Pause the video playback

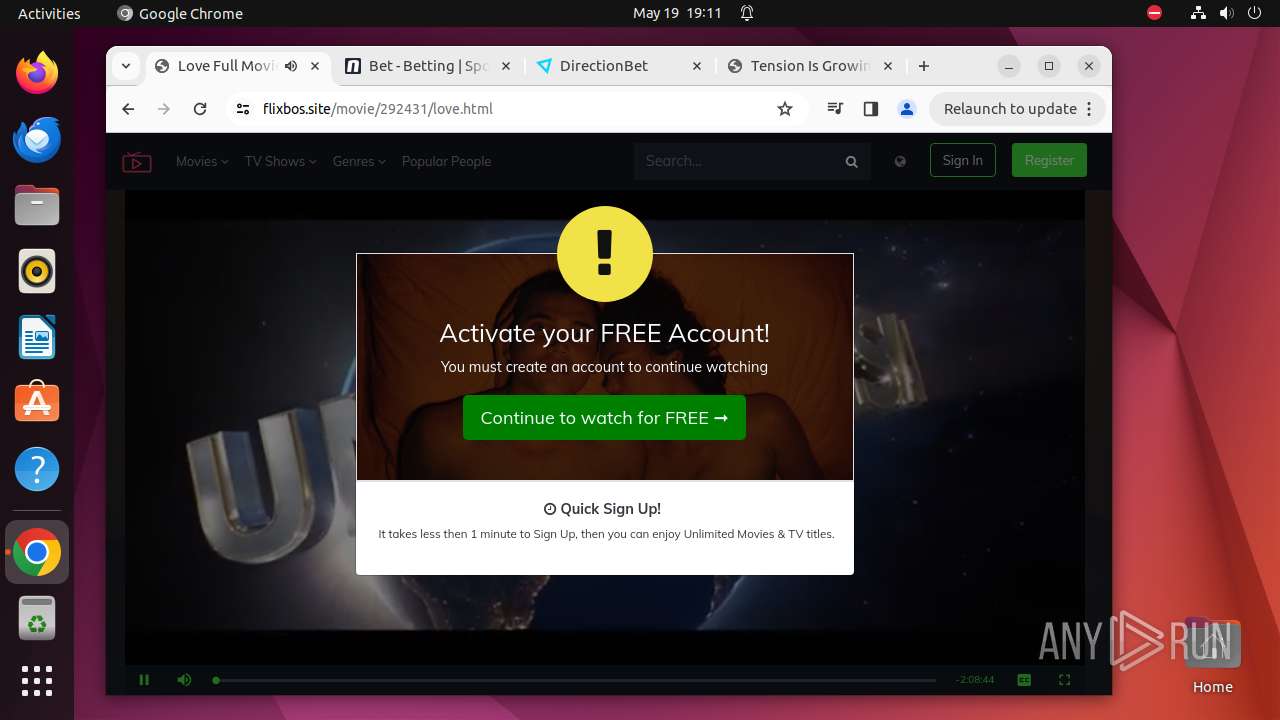coord(144,680)
